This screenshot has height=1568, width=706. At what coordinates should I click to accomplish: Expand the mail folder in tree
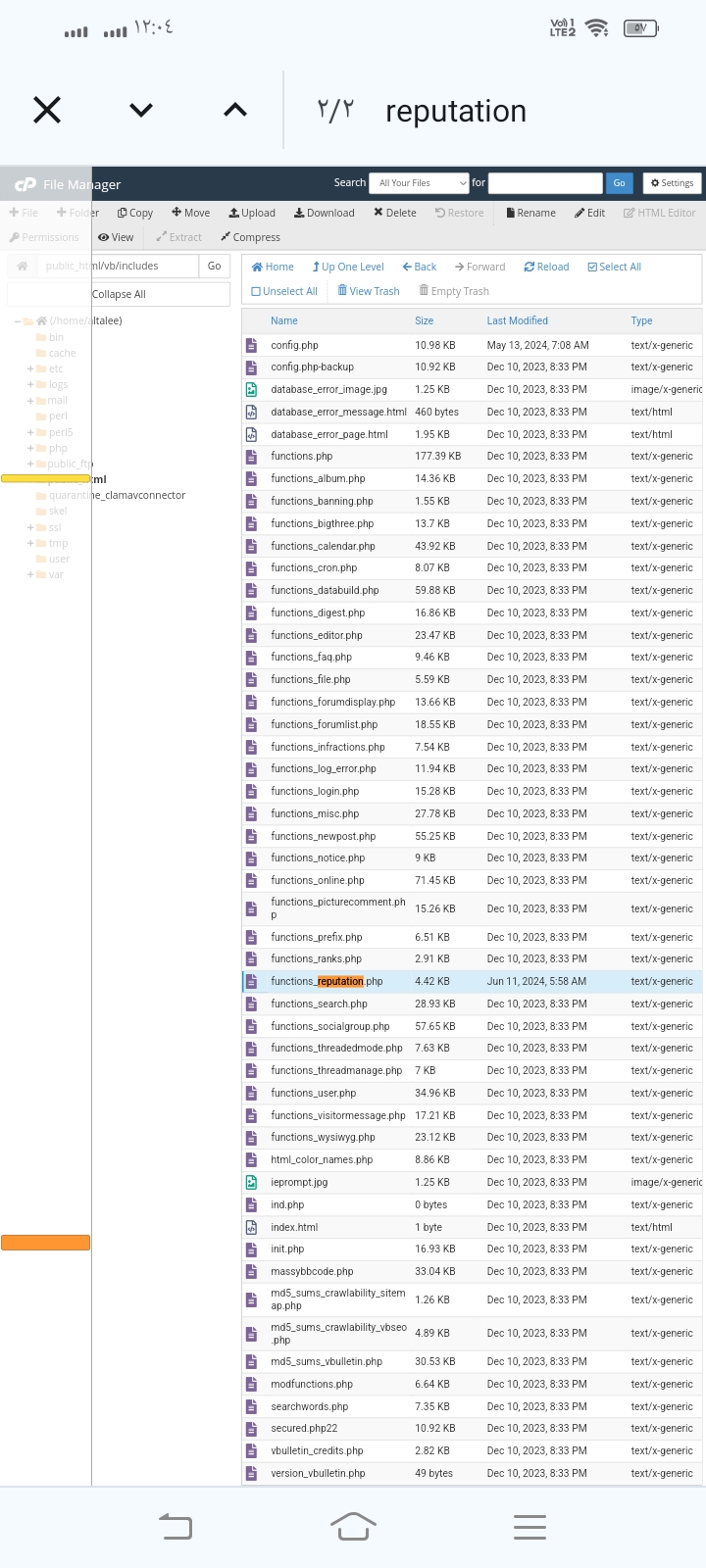pos(30,400)
